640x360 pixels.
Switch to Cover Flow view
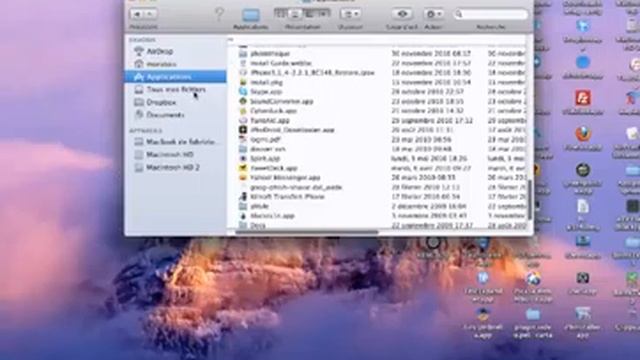[323, 14]
